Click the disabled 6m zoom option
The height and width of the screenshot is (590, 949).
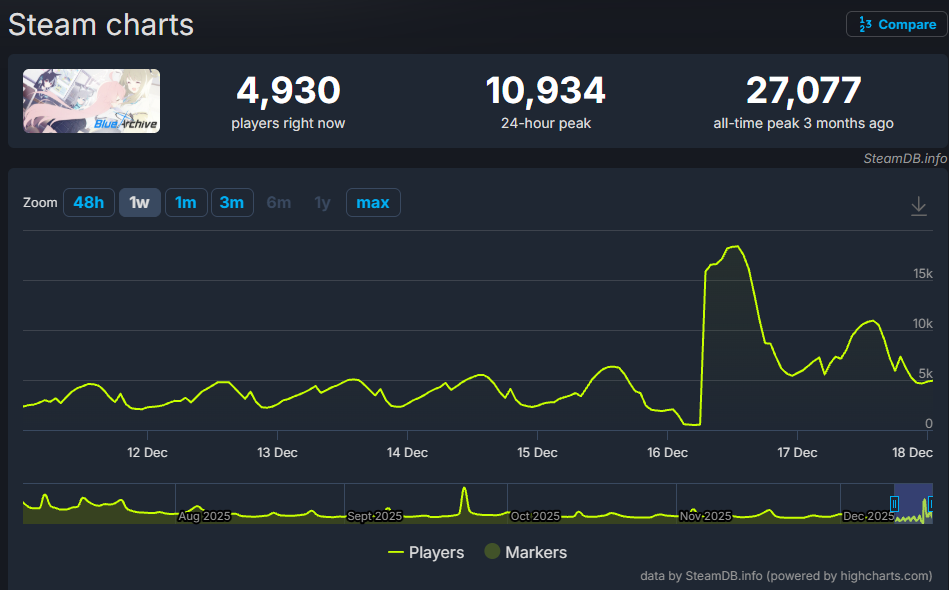278,203
